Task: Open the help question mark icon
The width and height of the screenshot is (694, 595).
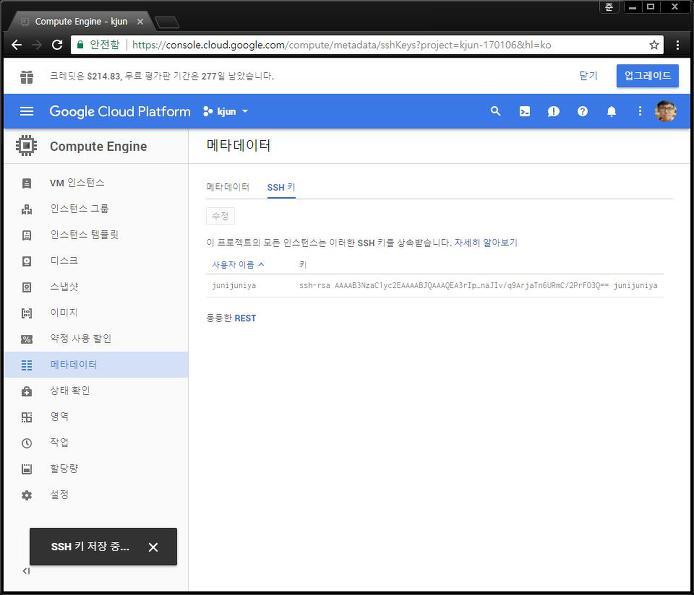Action: pyautogui.click(x=582, y=111)
